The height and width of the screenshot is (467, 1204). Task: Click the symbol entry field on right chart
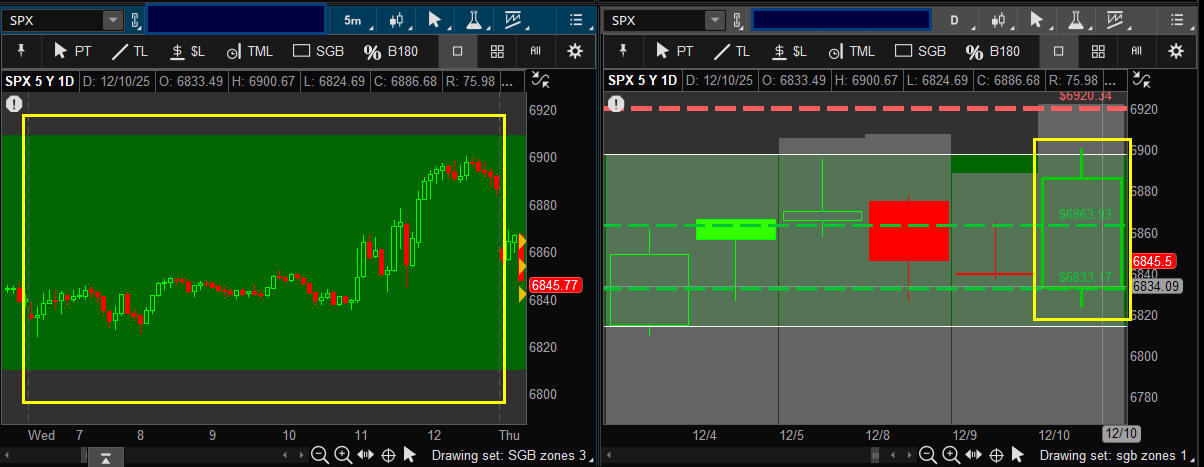(x=840, y=20)
